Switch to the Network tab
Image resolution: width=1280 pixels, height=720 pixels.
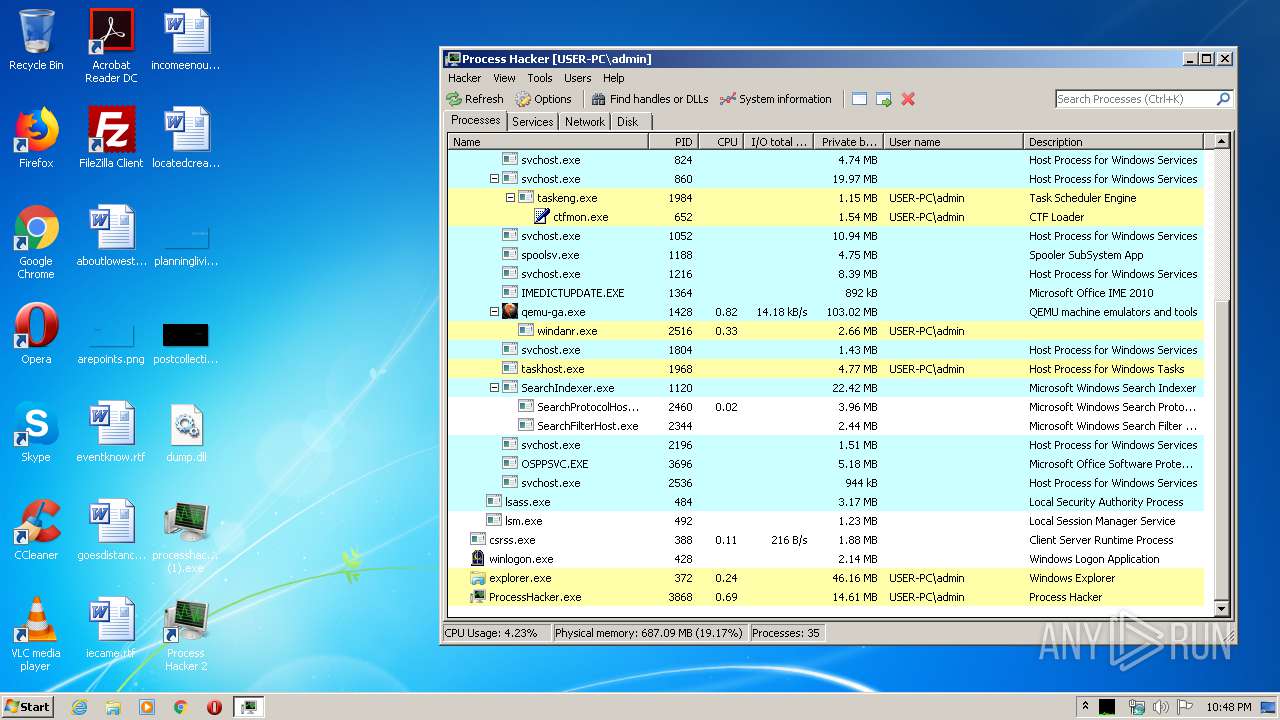click(x=585, y=122)
